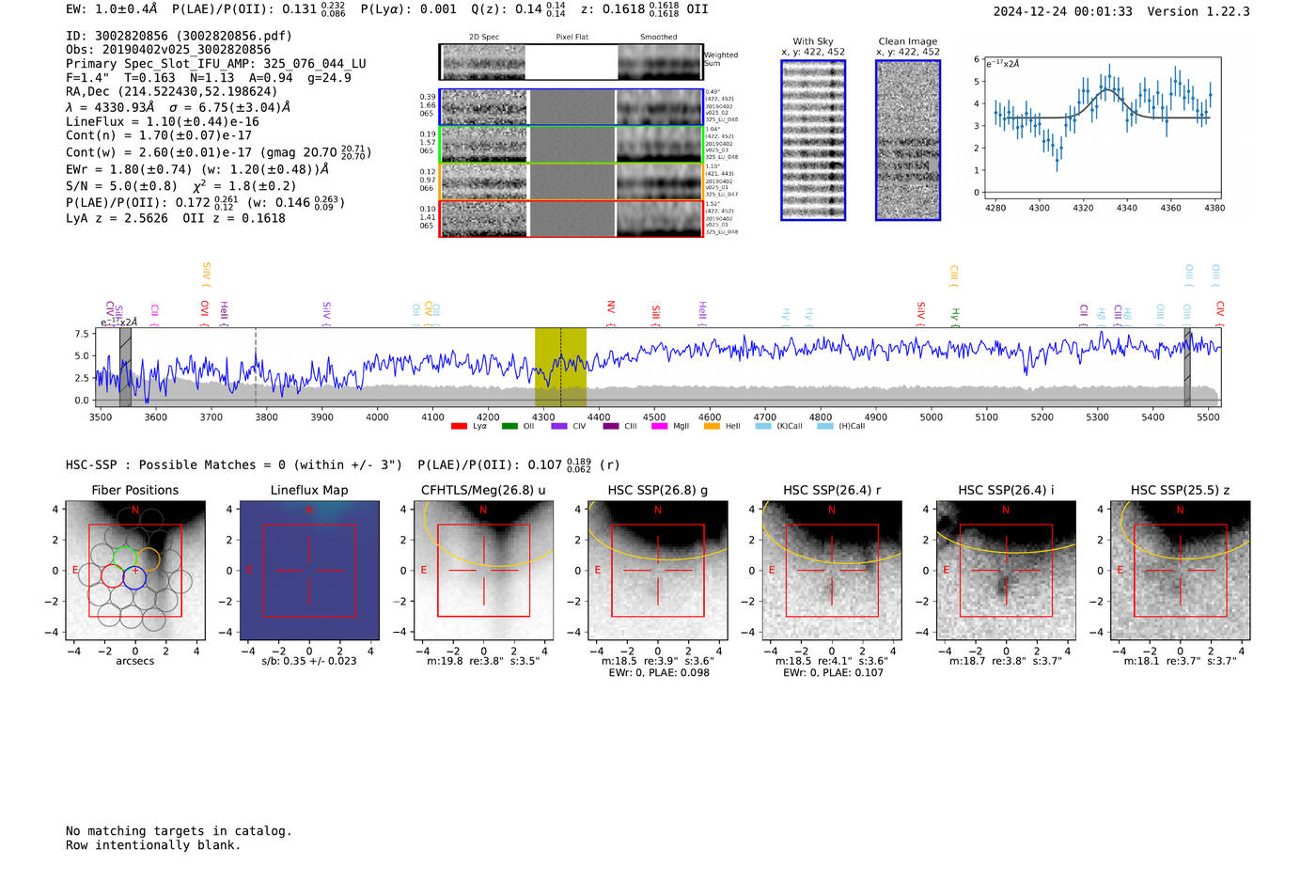Click the orange HeII legend swatch
Screen dimensions: 1316x896
[x=712, y=426]
